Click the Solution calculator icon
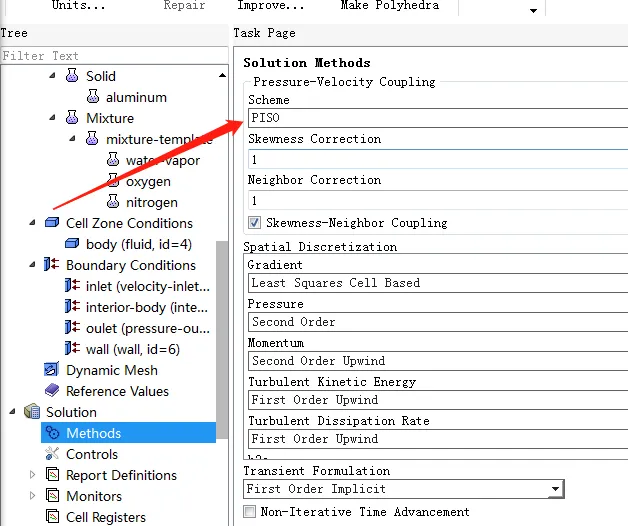This screenshot has width=628, height=526. pyautogui.click(x=32, y=411)
